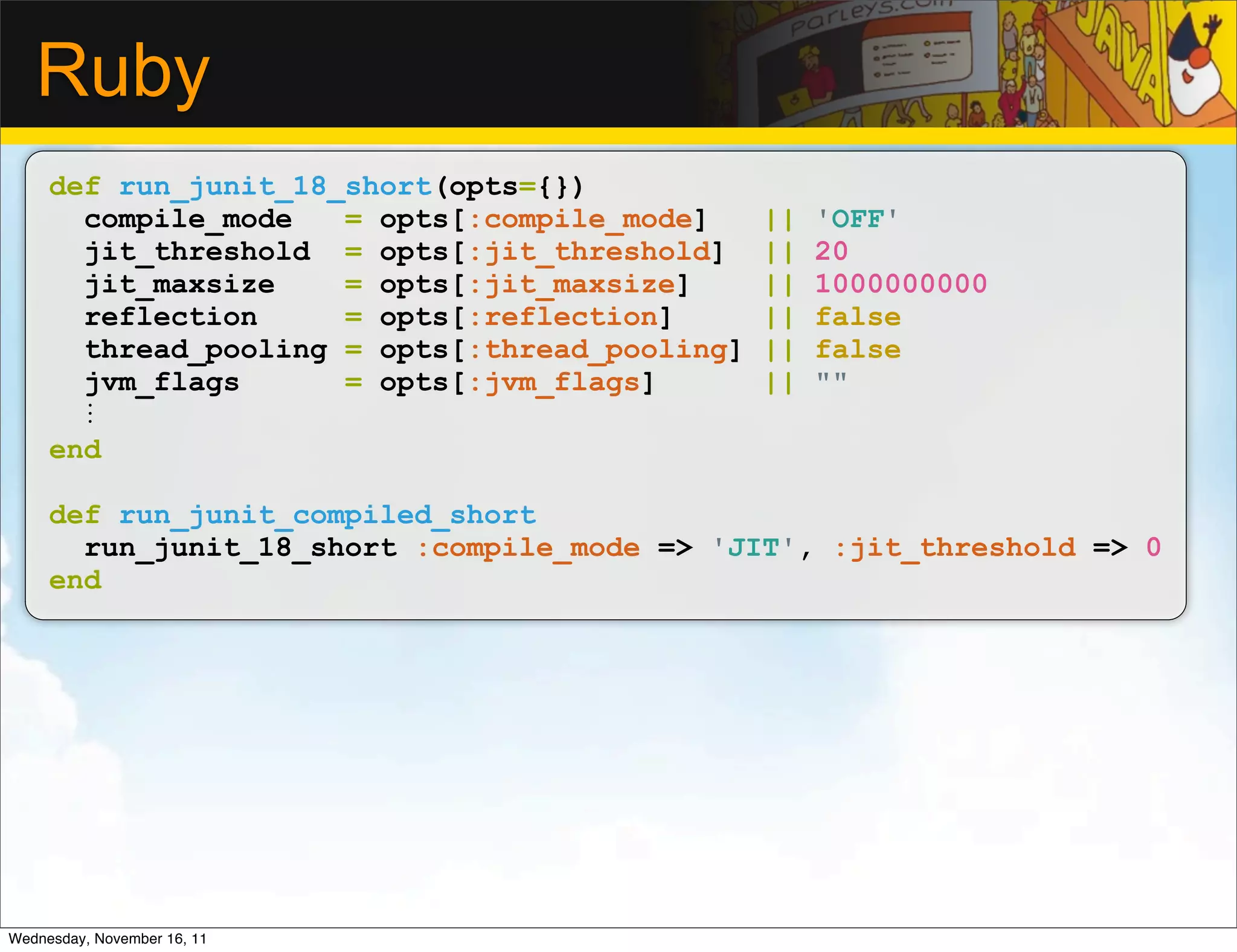Screen dimensions: 1237x952
Task: Click the thread_pooling default false value
Action: point(858,350)
